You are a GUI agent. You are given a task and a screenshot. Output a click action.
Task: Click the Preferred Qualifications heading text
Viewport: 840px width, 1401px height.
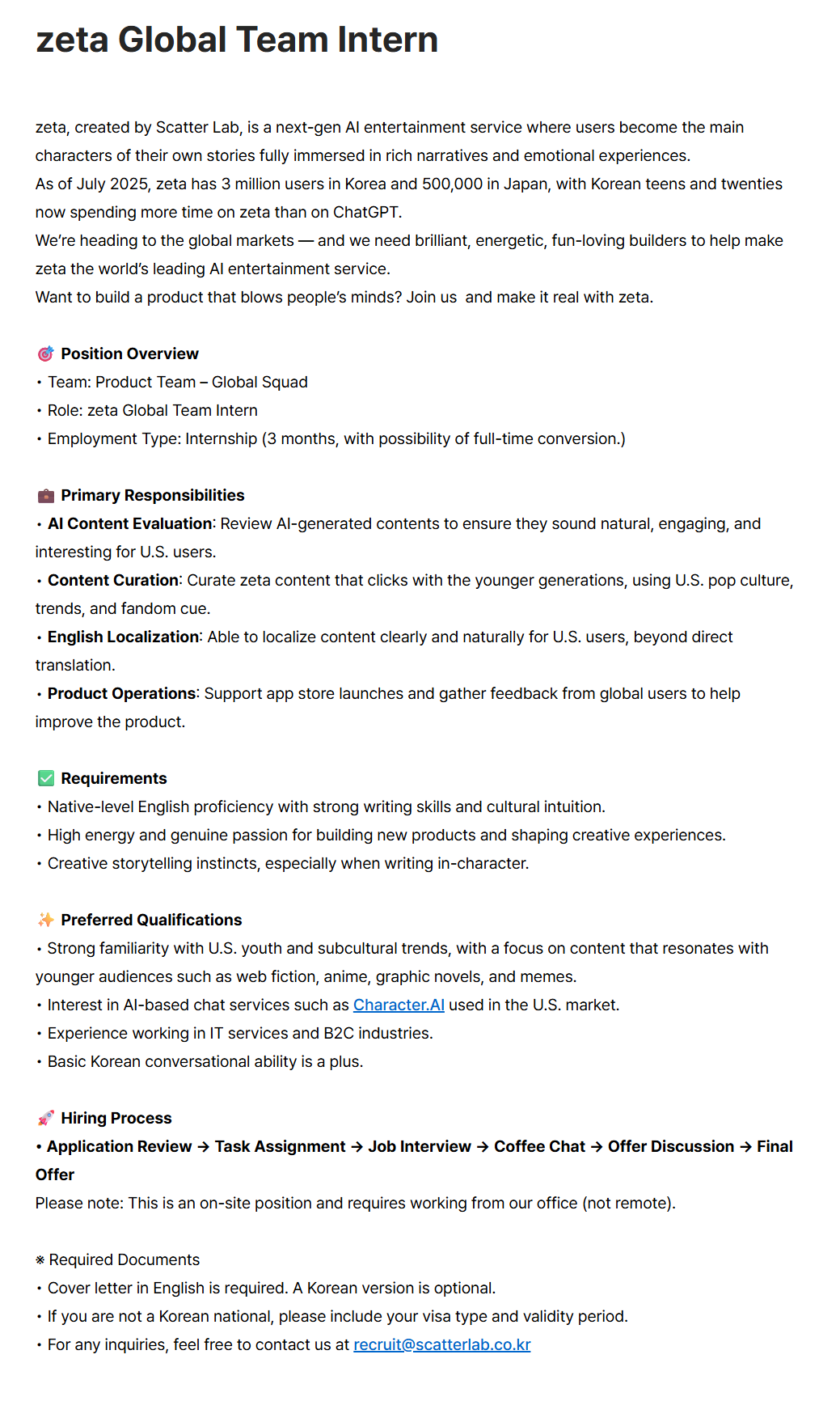click(151, 921)
